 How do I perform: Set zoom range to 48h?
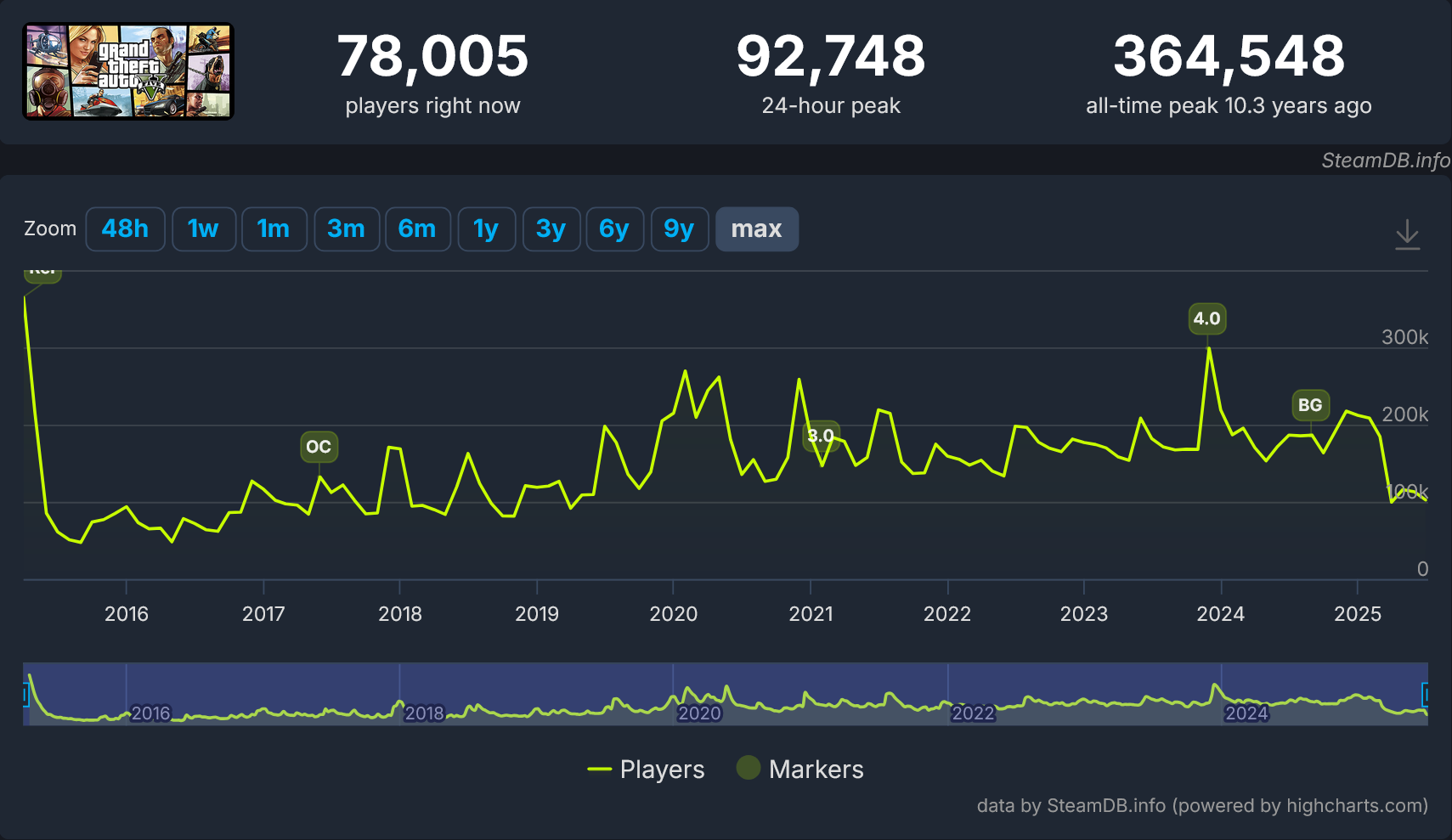[x=125, y=228]
